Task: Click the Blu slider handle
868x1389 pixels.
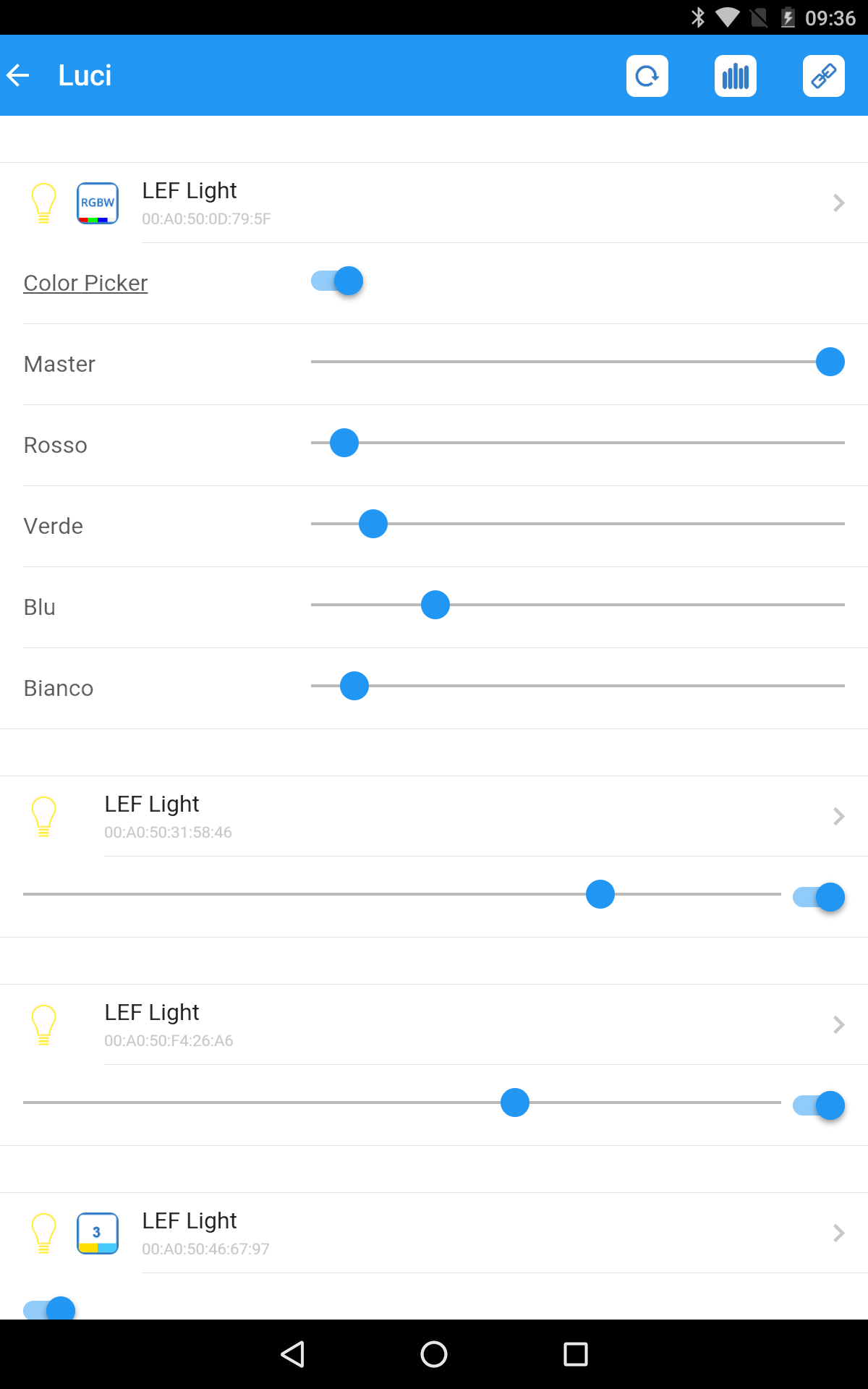Action: (x=435, y=605)
